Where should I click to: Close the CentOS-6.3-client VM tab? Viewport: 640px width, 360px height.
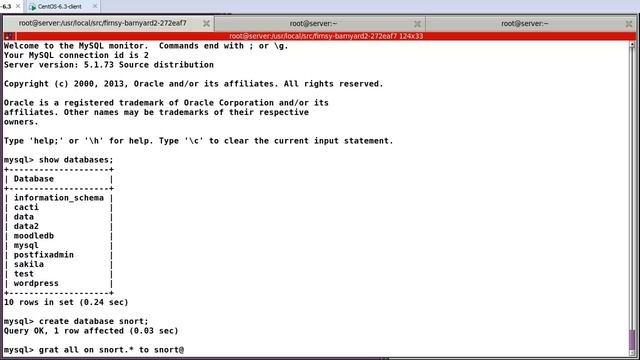coord(95,6)
